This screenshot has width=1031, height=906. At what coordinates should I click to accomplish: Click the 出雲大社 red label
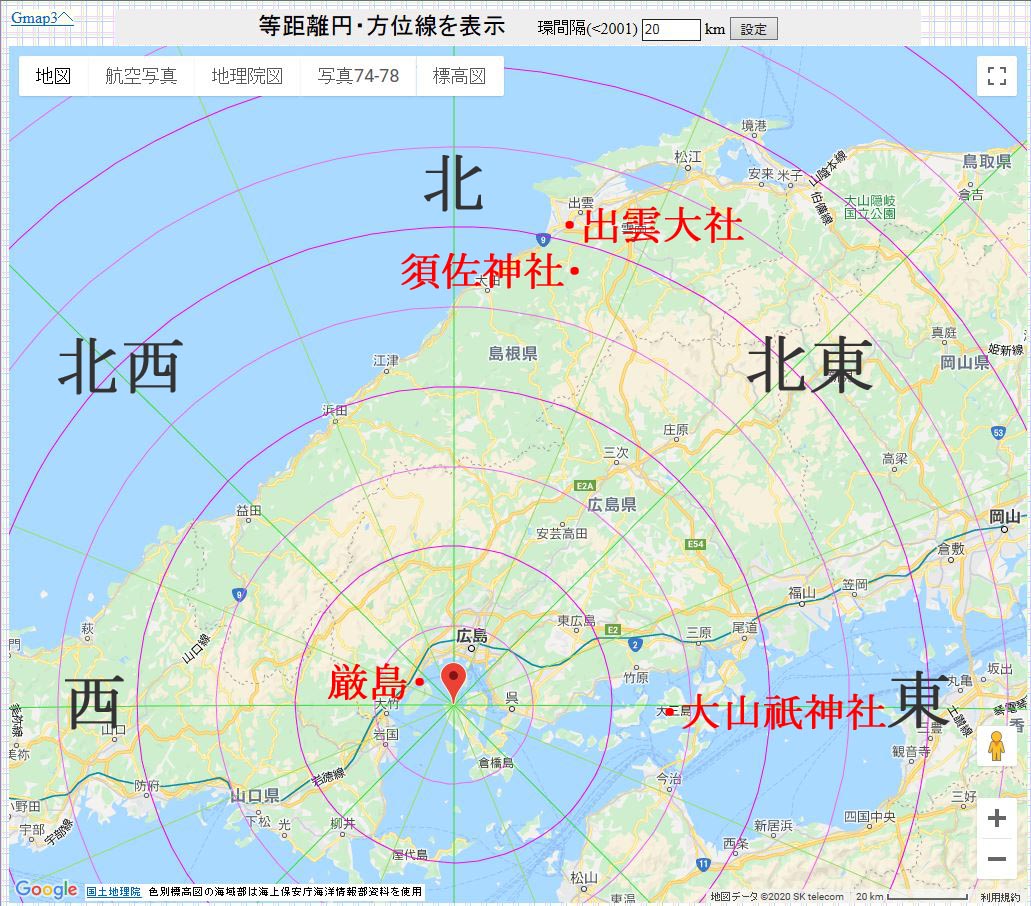pyautogui.click(x=663, y=226)
